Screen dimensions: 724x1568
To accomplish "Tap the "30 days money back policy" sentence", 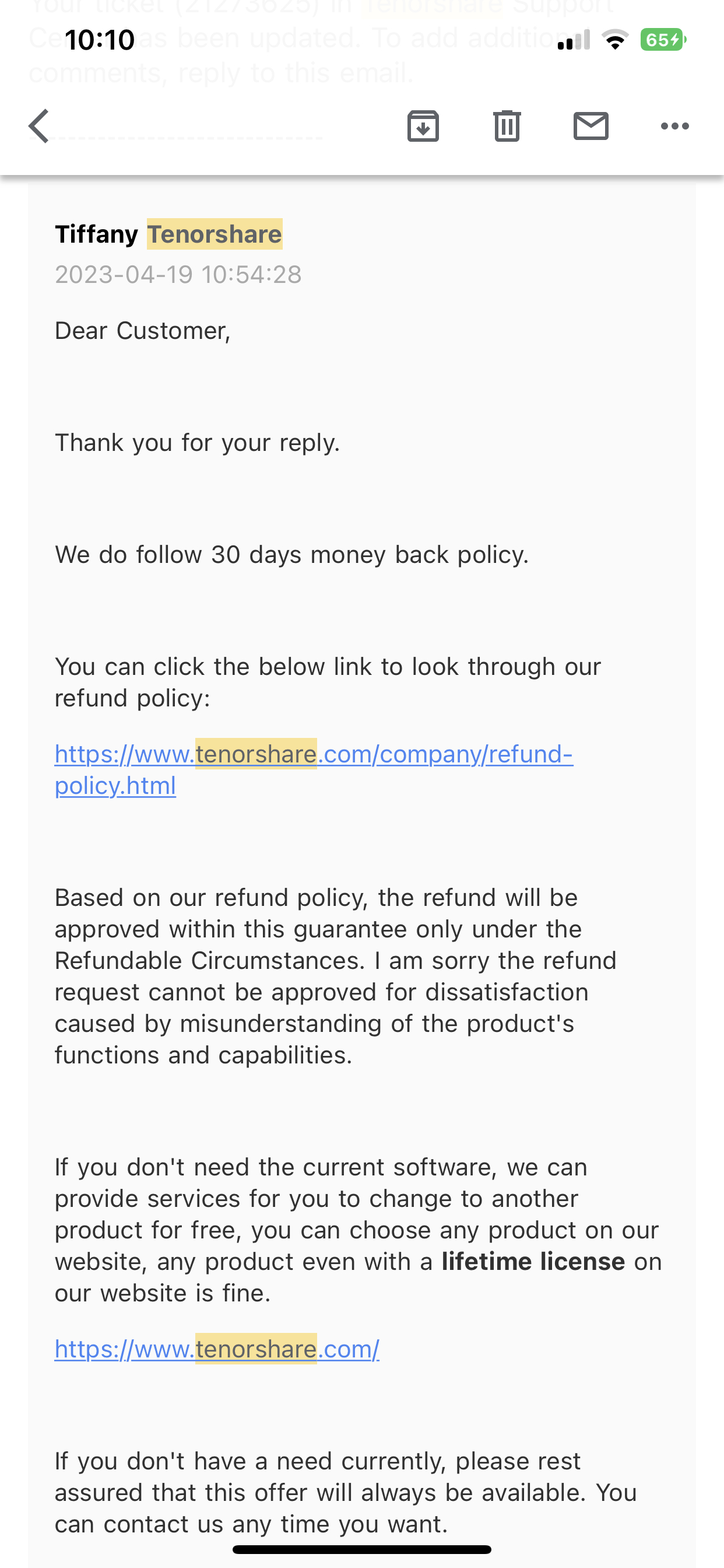I will coord(292,555).
